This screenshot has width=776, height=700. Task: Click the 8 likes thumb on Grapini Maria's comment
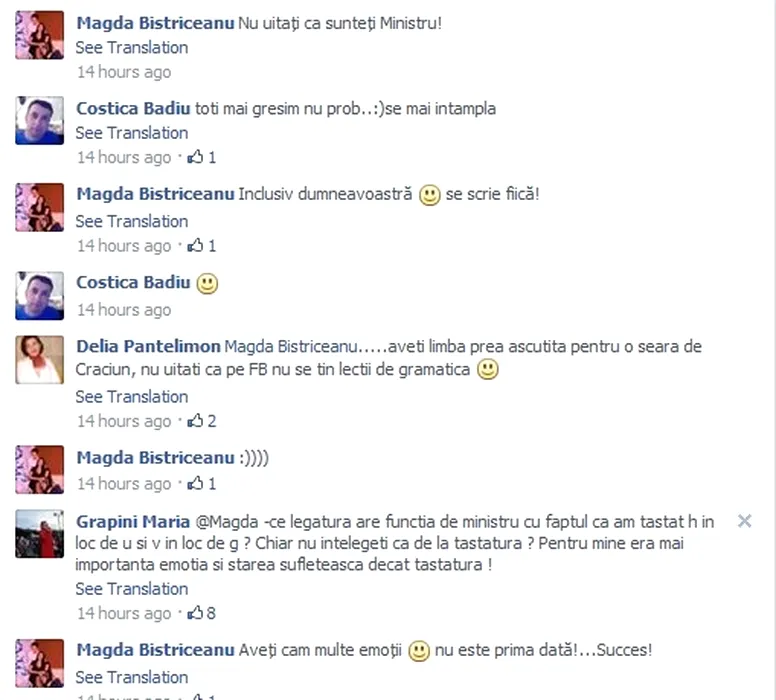[x=195, y=613]
